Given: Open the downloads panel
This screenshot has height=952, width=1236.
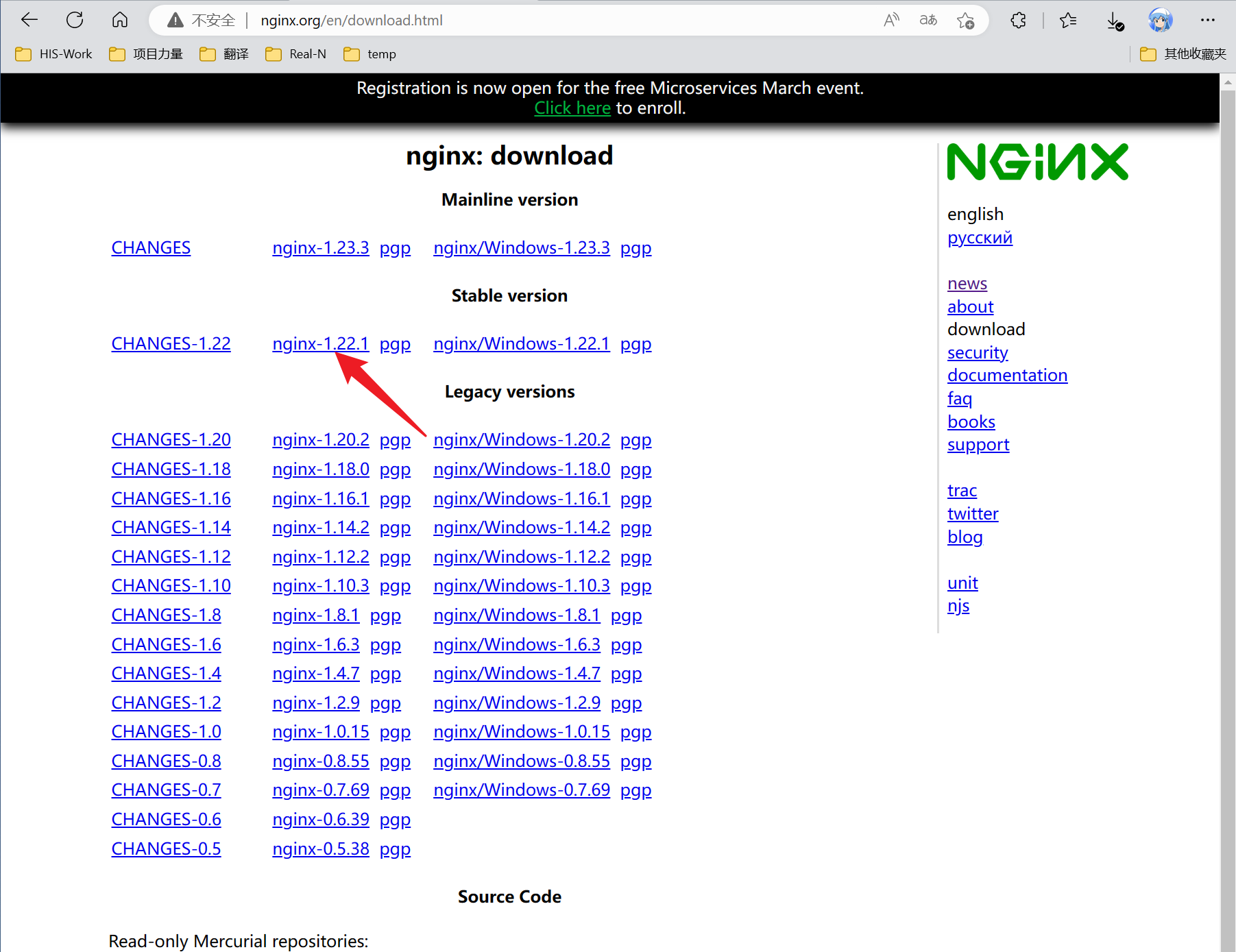Looking at the screenshot, I should pos(1115,21).
